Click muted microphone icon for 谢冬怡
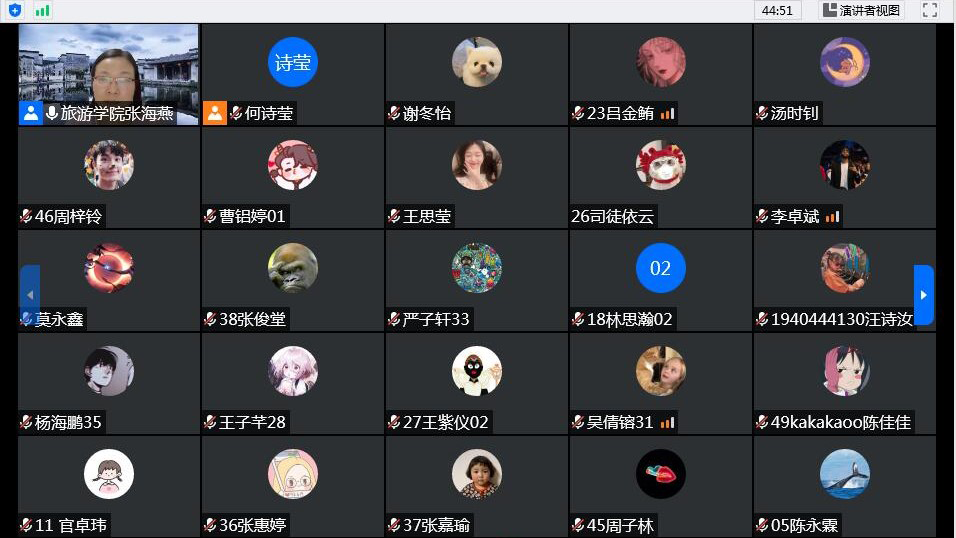Image resolution: width=956 pixels, height=538 pixels. point(394,113)
